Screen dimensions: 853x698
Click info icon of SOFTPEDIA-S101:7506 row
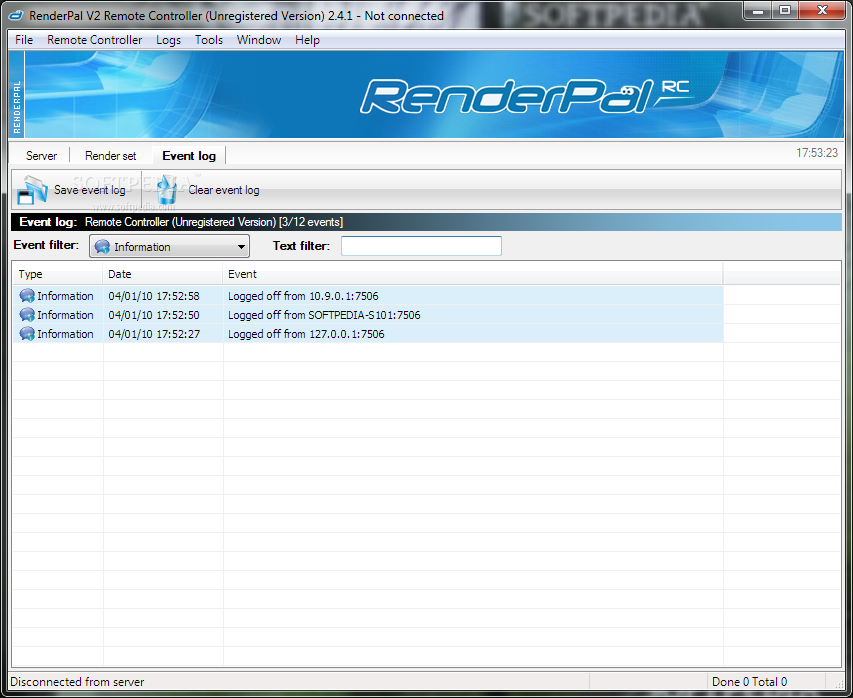(x=27, y=315)
